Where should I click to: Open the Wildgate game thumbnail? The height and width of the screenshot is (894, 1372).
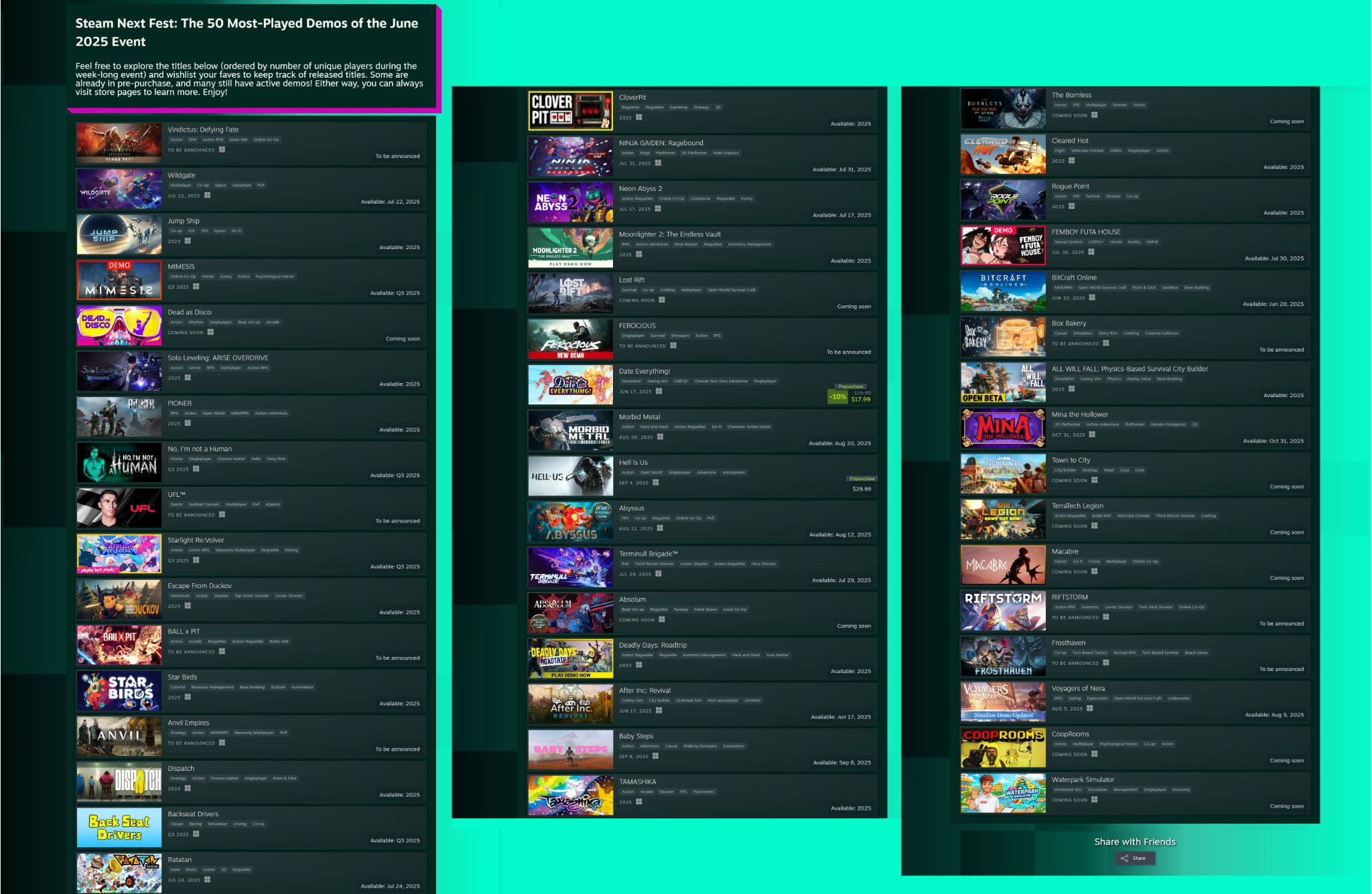[119, 188]
